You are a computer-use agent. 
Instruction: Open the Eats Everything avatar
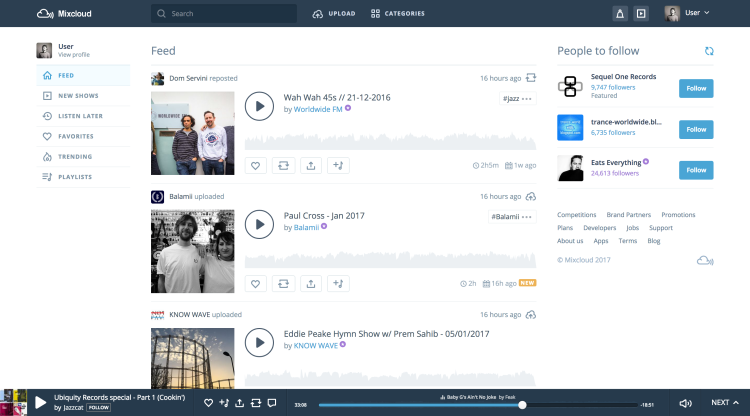tap(570, 168)
